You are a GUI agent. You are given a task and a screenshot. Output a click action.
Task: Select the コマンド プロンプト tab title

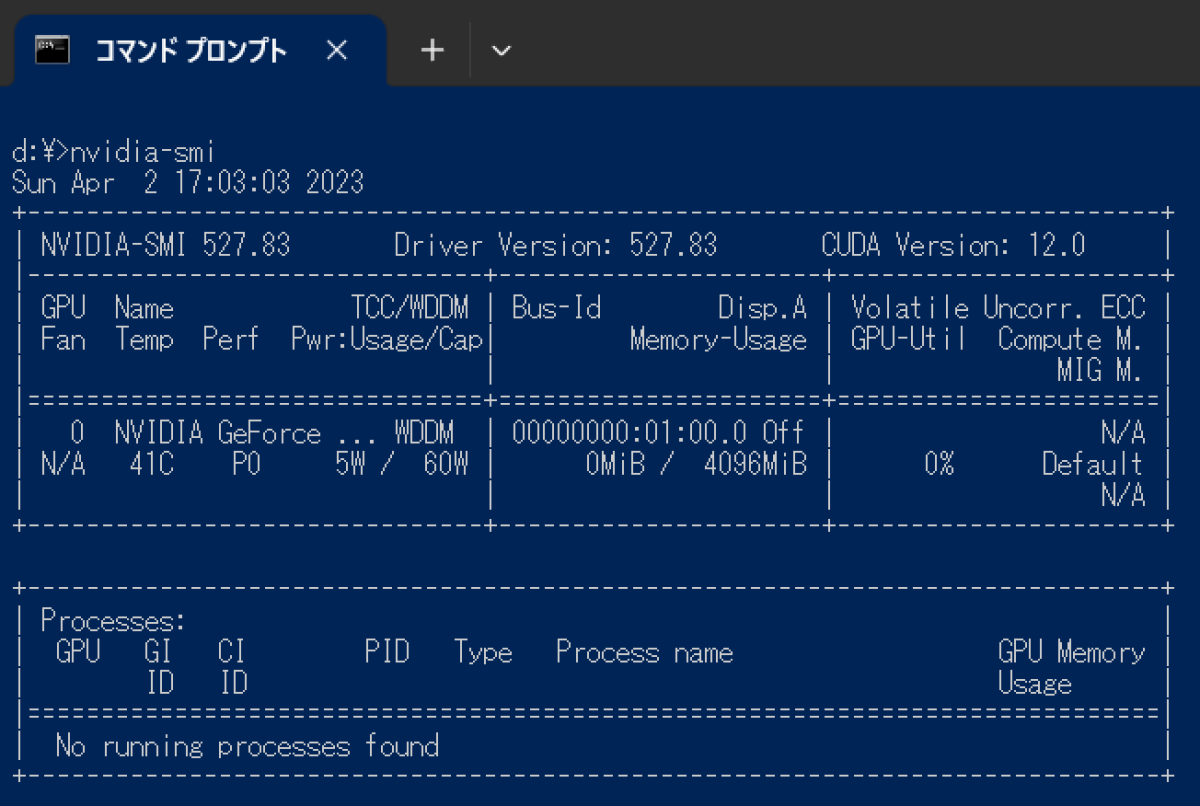[x=190, y=51]
